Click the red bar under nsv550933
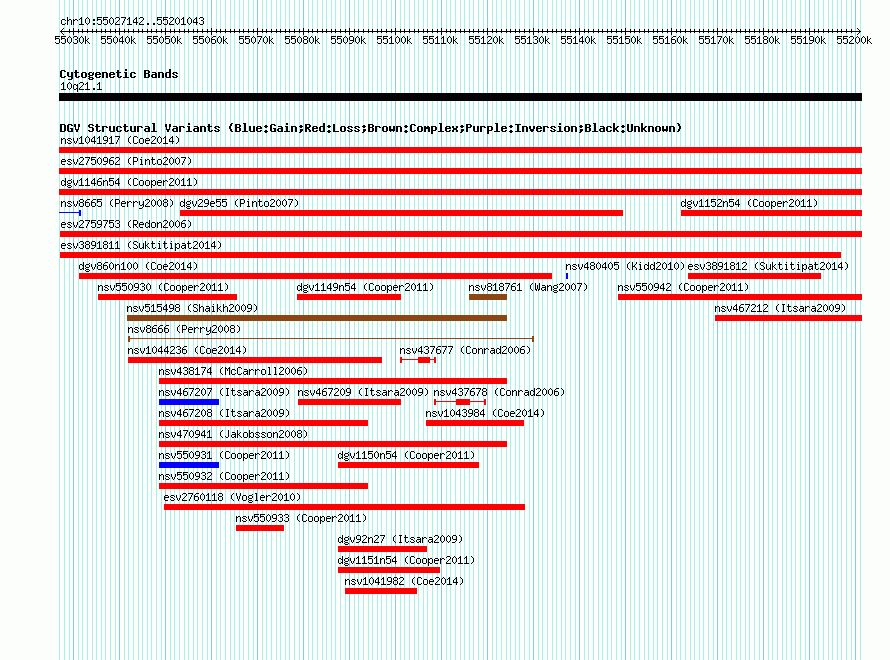The image size is (890, 660). (x=260, y=528)
